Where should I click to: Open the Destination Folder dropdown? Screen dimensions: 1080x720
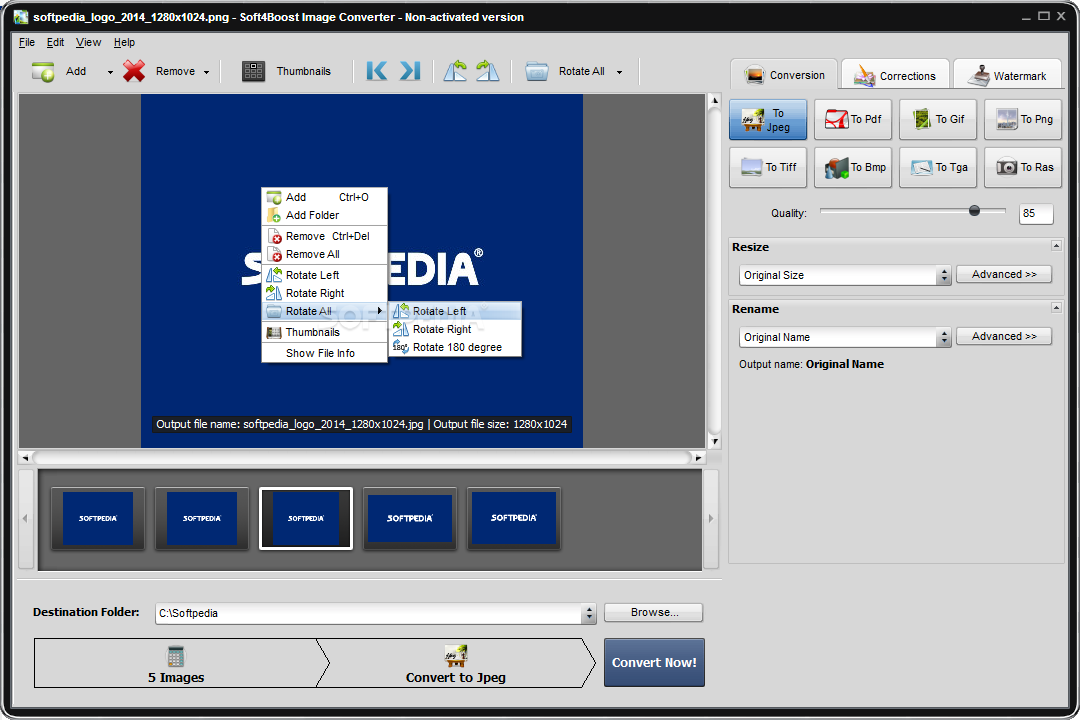588,613
